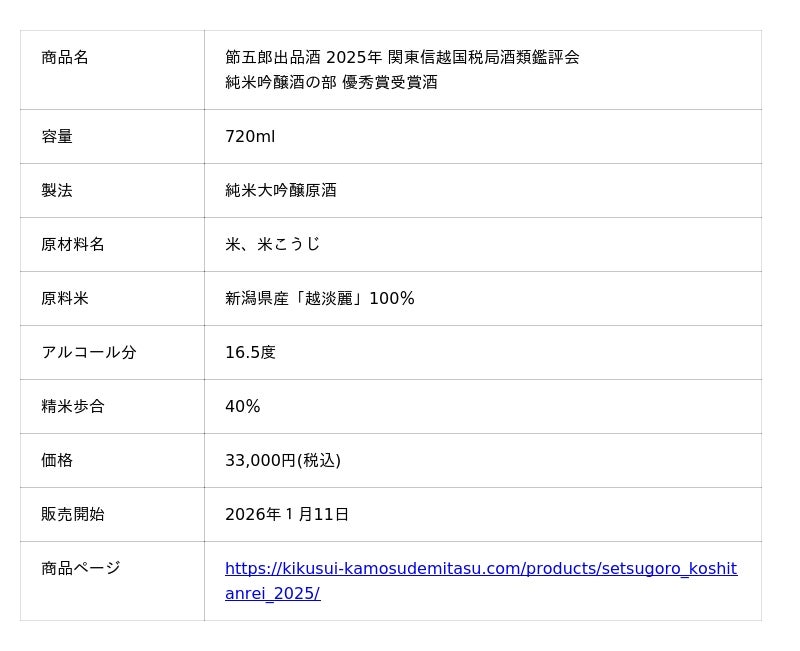The width and height of the screenshot is (800, 651).
Task: Open the kikusui-kamosudemitasu.com product page link
Action: click(480, 569)
